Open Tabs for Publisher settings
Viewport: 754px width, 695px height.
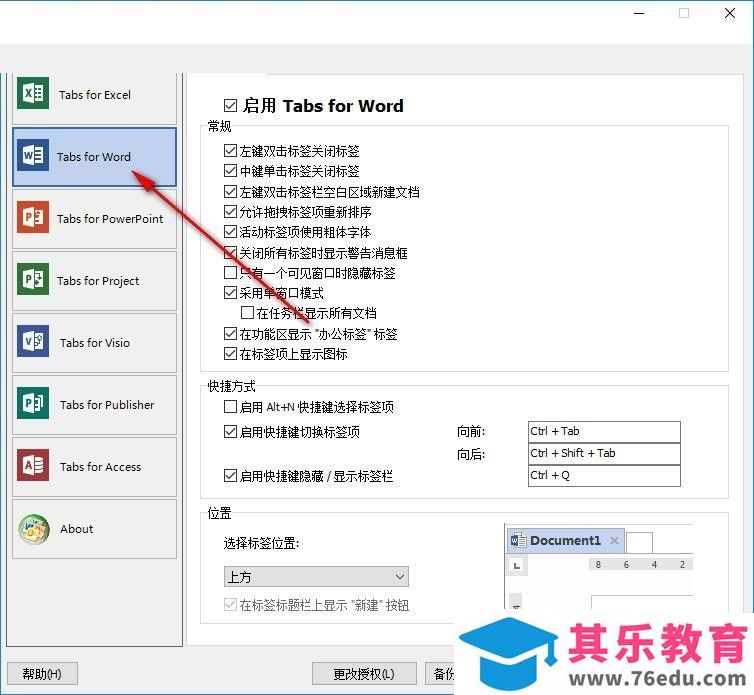(x=94, y=405)
